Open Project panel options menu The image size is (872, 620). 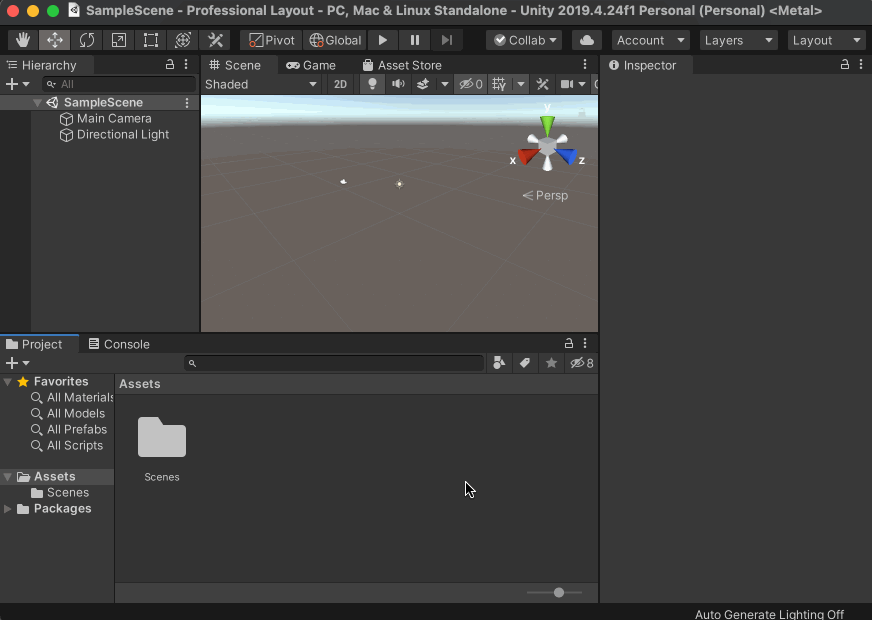(x=584, y=343)
